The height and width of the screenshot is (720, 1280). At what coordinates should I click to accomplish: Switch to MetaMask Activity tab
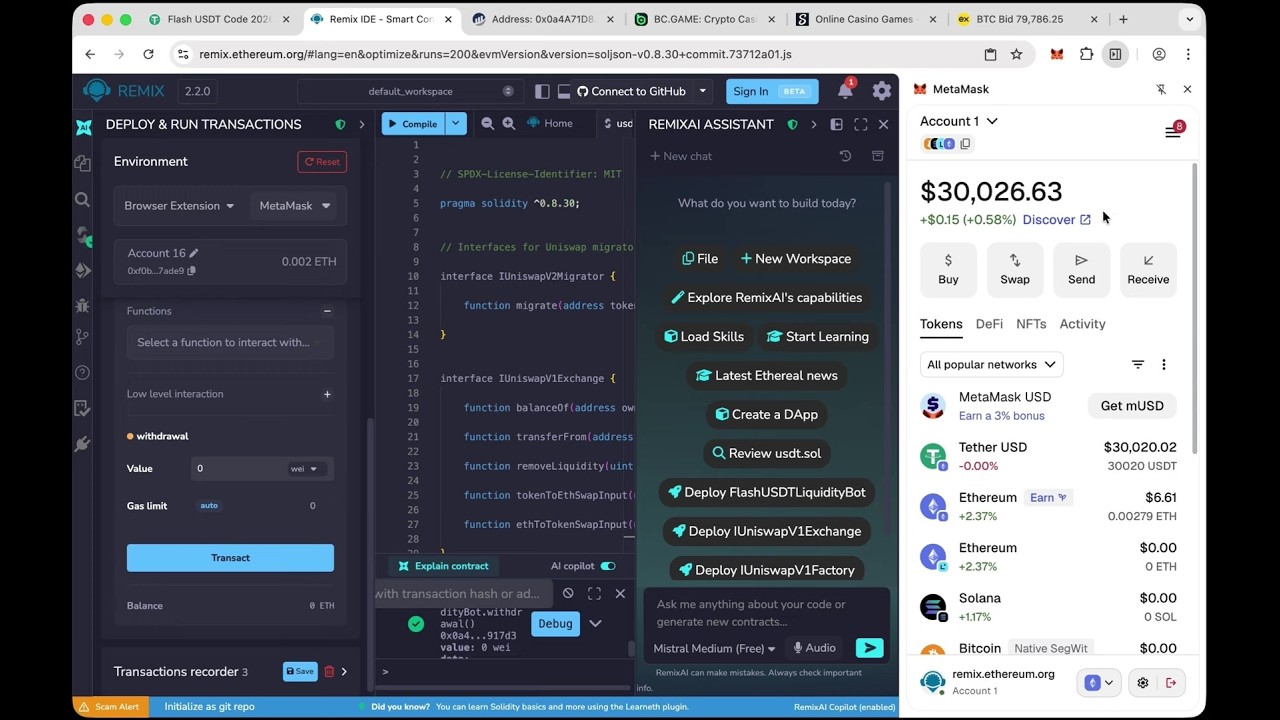pos(1082,324)
